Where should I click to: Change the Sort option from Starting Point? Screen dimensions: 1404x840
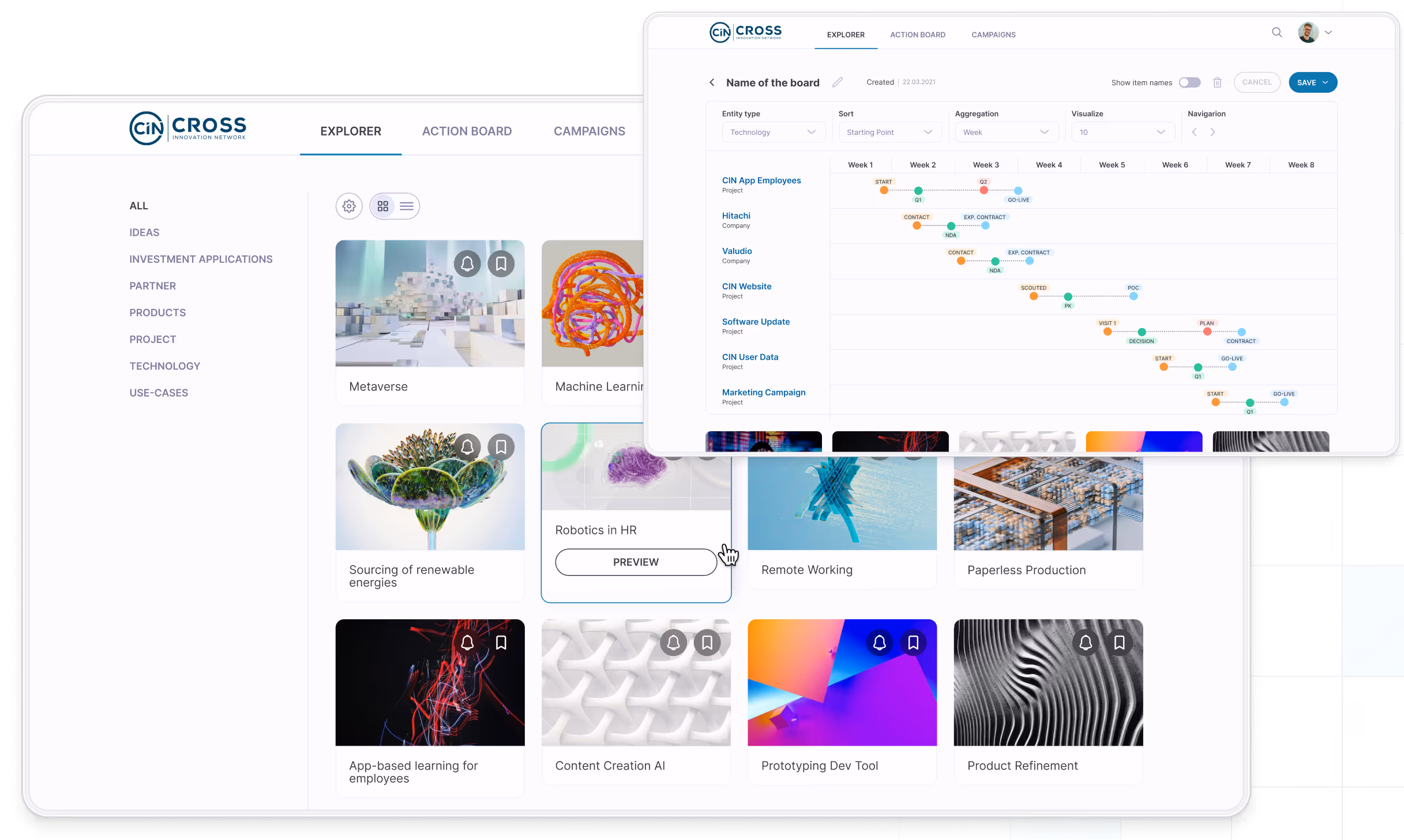tap(889, 132)
